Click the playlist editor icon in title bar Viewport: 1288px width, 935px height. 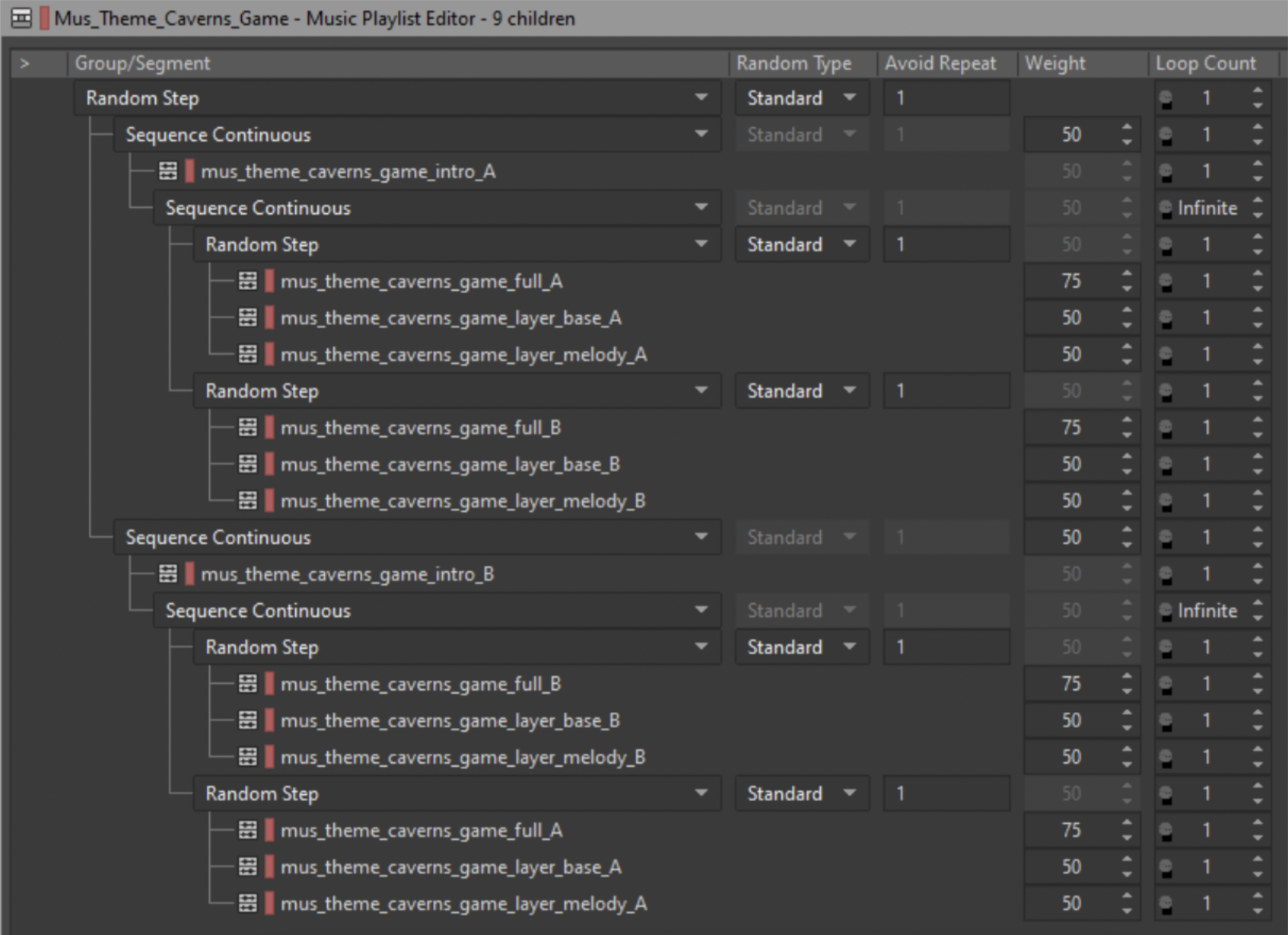[x=21, y=18]
